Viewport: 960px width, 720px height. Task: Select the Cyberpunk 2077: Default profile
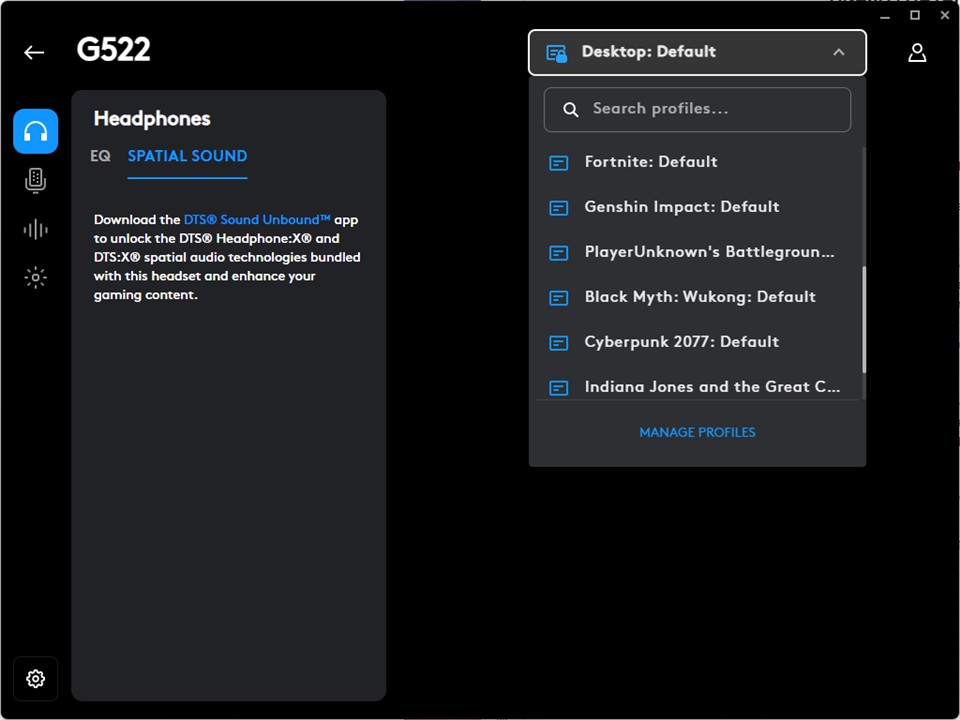pyautogui.click(x=681, y=342)
